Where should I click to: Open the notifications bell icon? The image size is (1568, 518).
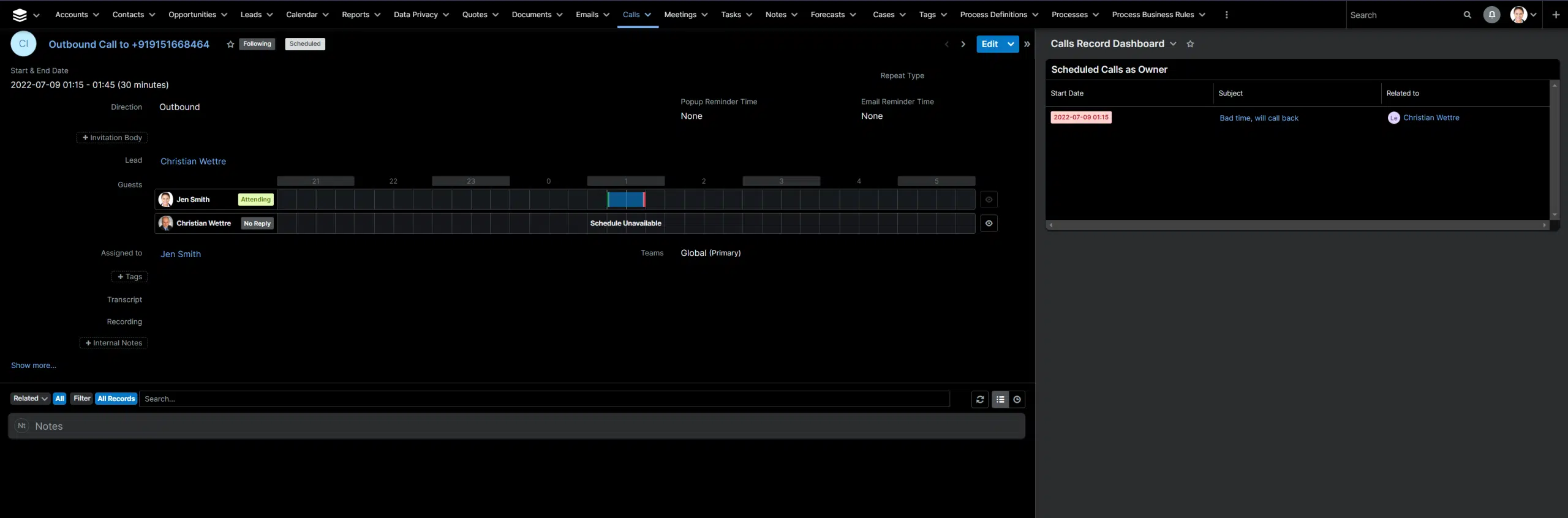click(x=1491, y=15)
